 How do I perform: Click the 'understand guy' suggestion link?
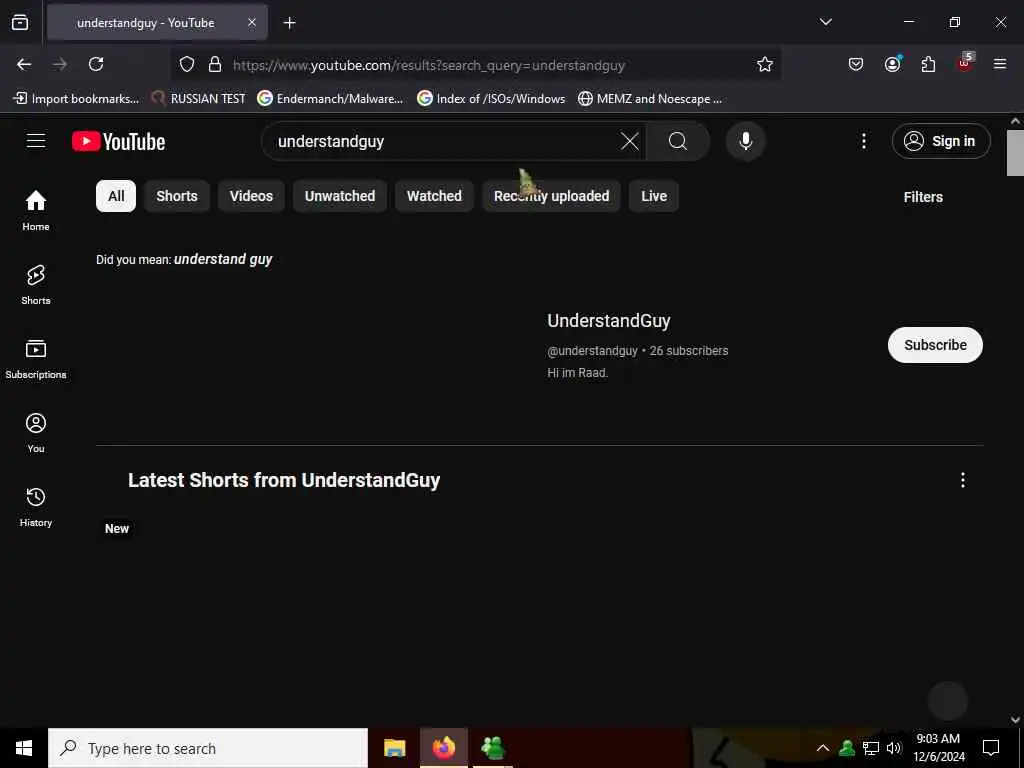[223, 259]
